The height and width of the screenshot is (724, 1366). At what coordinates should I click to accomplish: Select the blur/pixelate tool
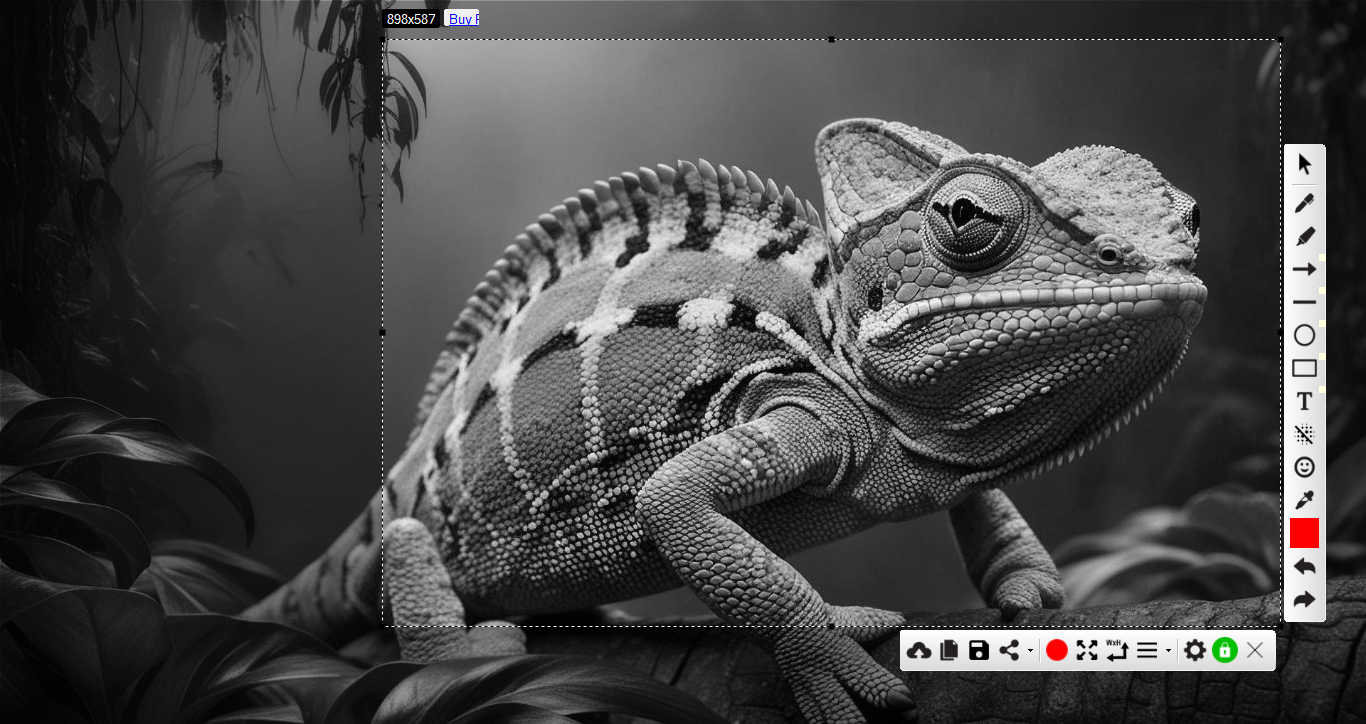click(x=1304, y=434)
